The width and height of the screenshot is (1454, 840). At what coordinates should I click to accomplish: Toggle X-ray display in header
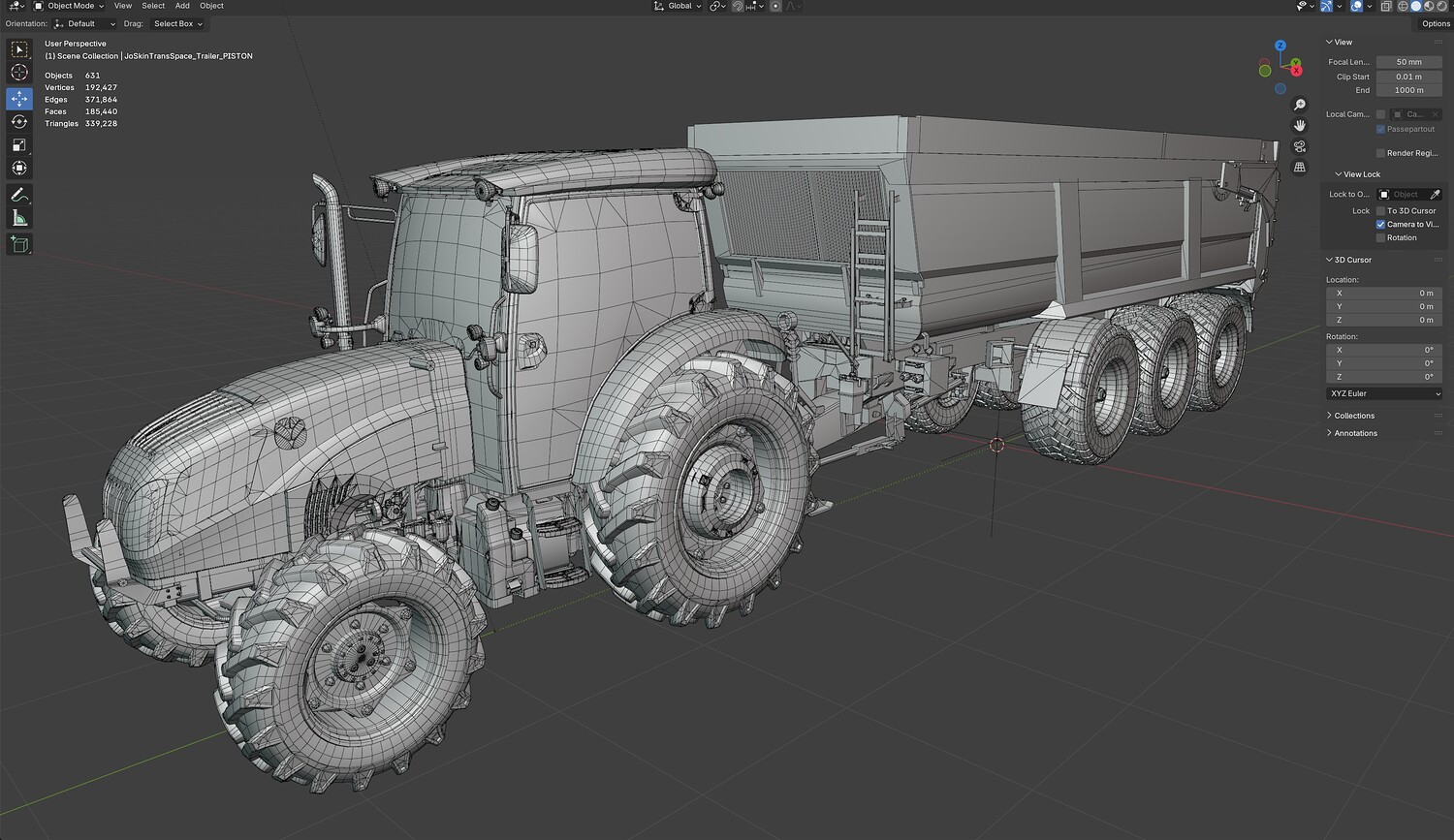1386,6
